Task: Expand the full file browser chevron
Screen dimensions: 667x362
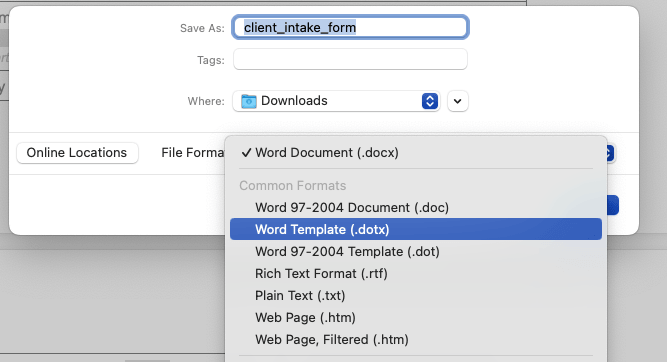Action: click(x=458, y=101)
